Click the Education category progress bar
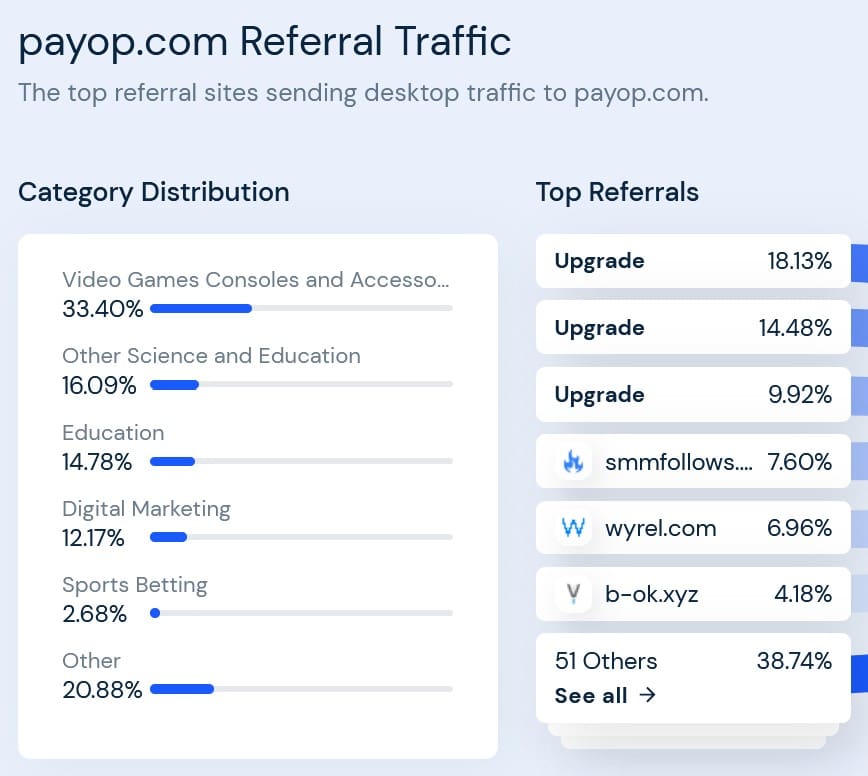This screenshot has height=776, width=868. tap(302, 461)
